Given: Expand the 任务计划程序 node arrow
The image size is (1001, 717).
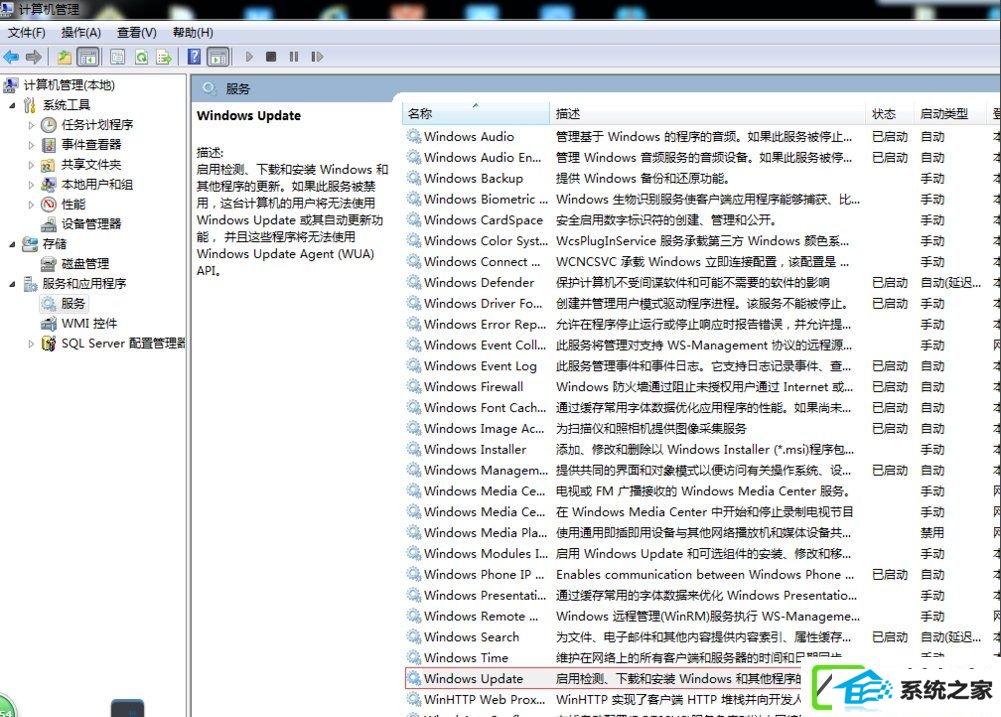Looking at the screenshot, I should point(31,125).
